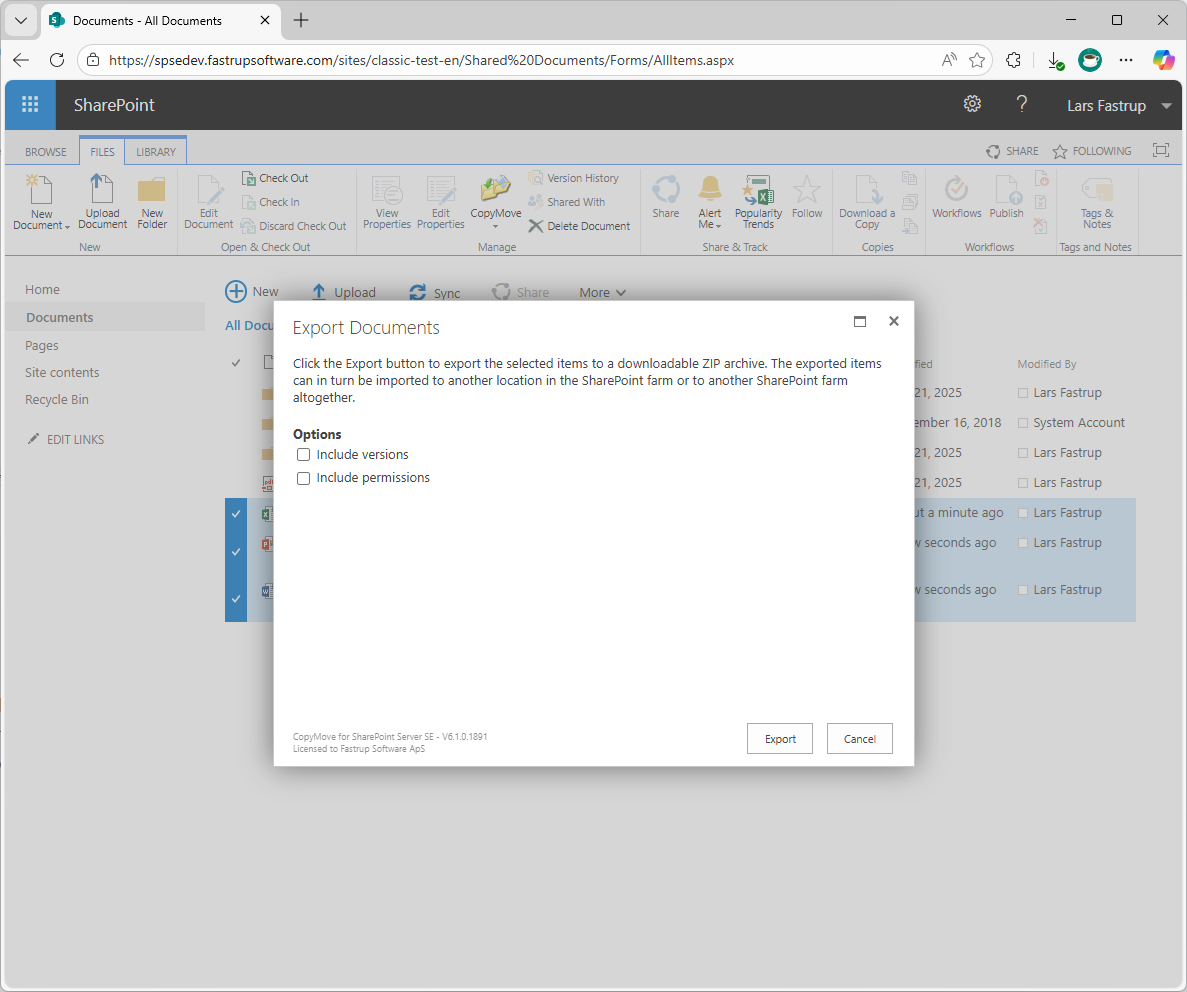This screenshot has width=1187, height=992.
Task: Enable the Include permissions option
Action: pyautogui.click(x=304, y=478)
